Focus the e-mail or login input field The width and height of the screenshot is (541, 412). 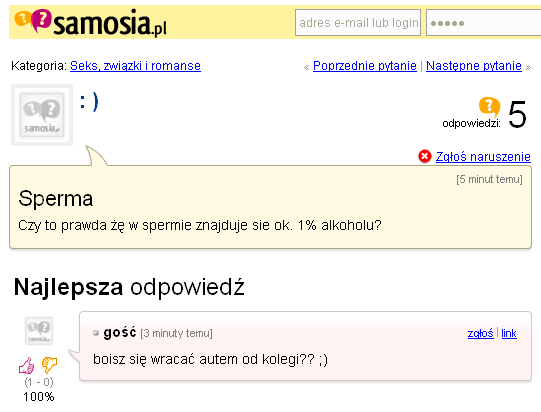click(x=358, y=23)
